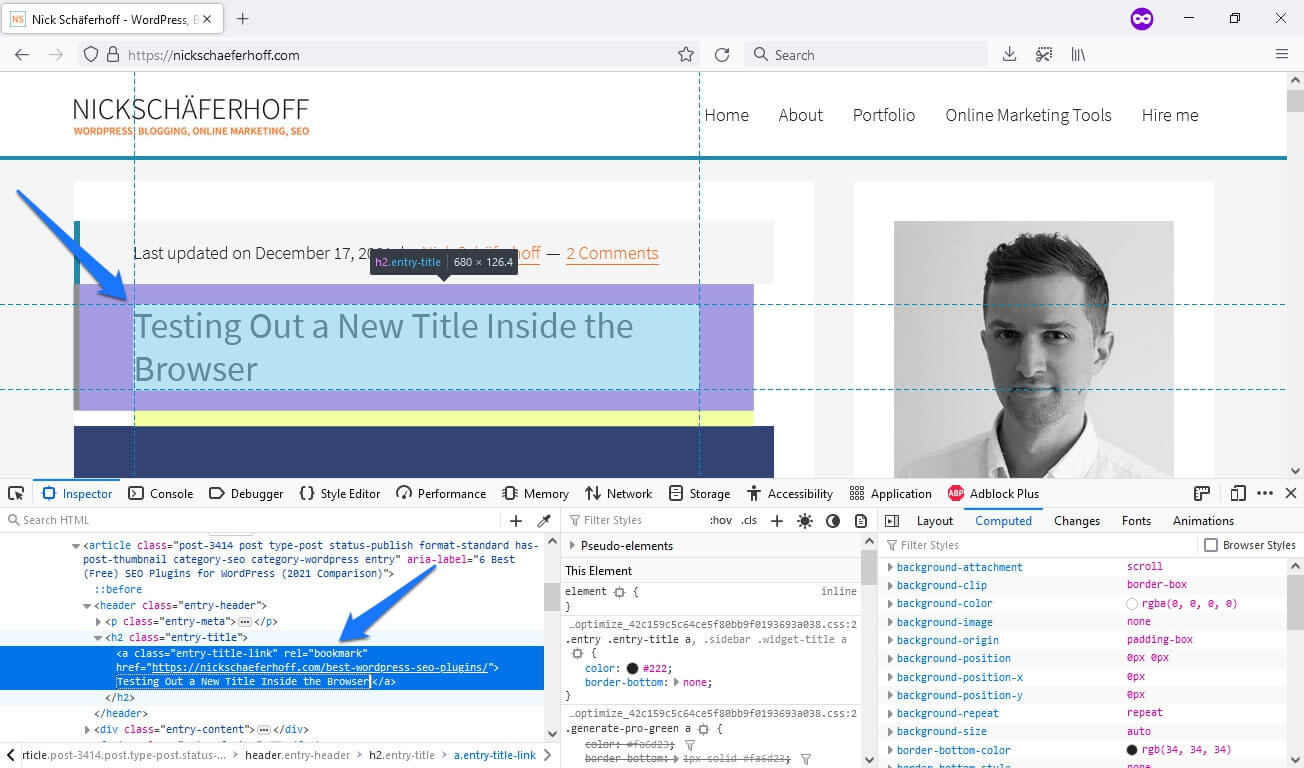Open the measuring tool icon
Viewport: 1304px width, 768px height.
pos(1201,493)
